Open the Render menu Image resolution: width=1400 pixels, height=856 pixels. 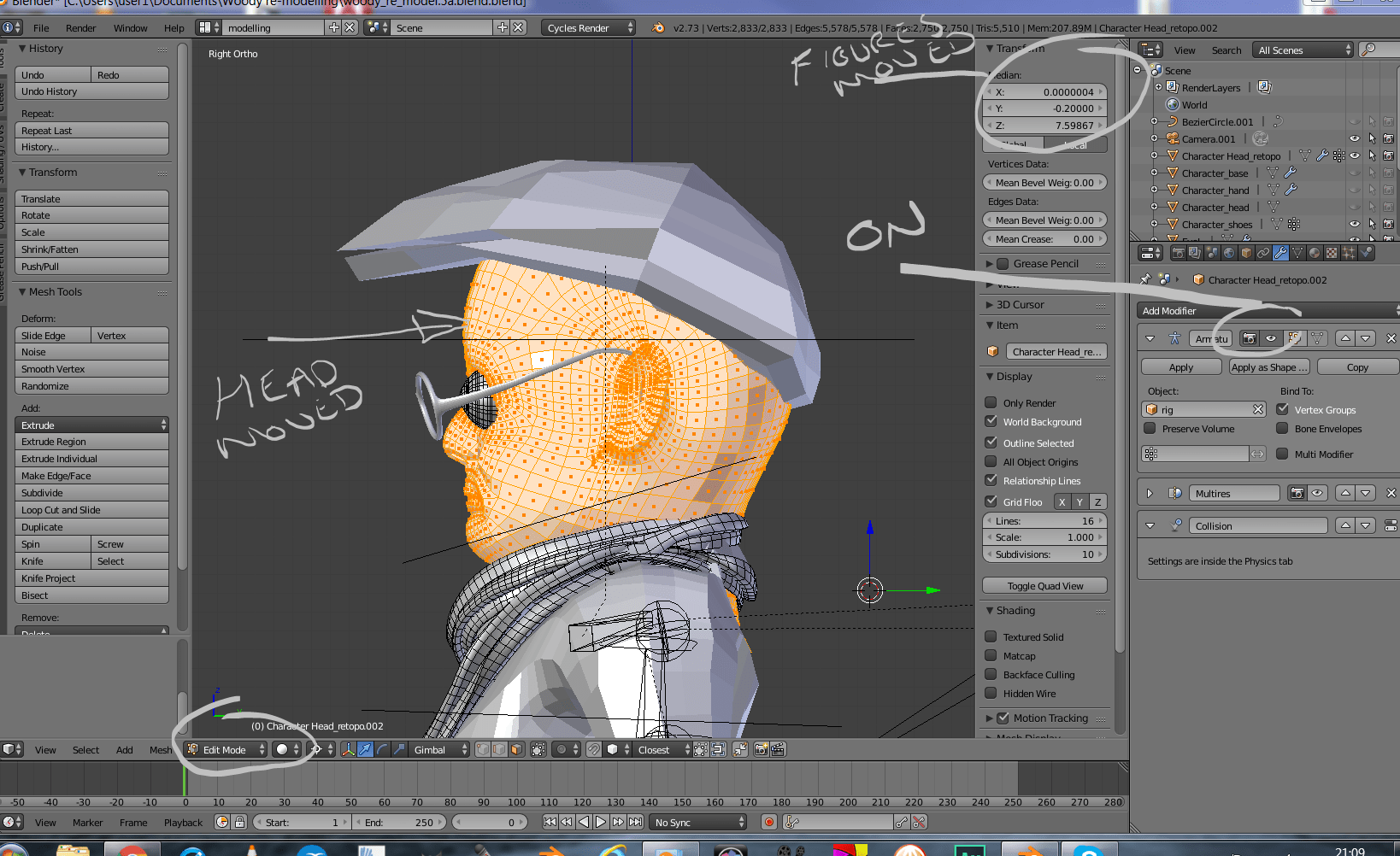(x=81, y=27)
